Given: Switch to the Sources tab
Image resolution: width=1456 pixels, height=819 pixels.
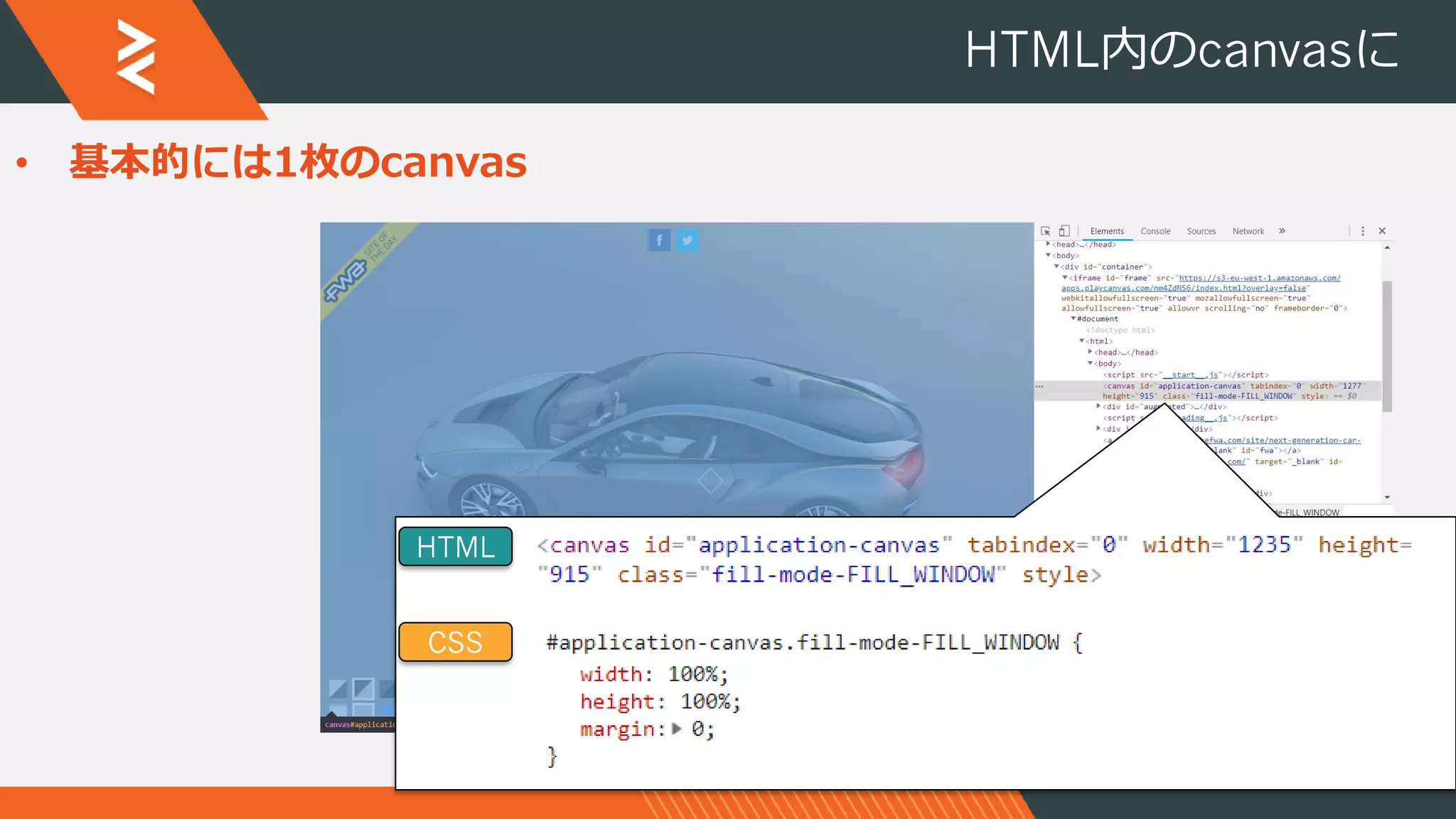Looking at the screenshot, I should click(x=1201, y=231).
